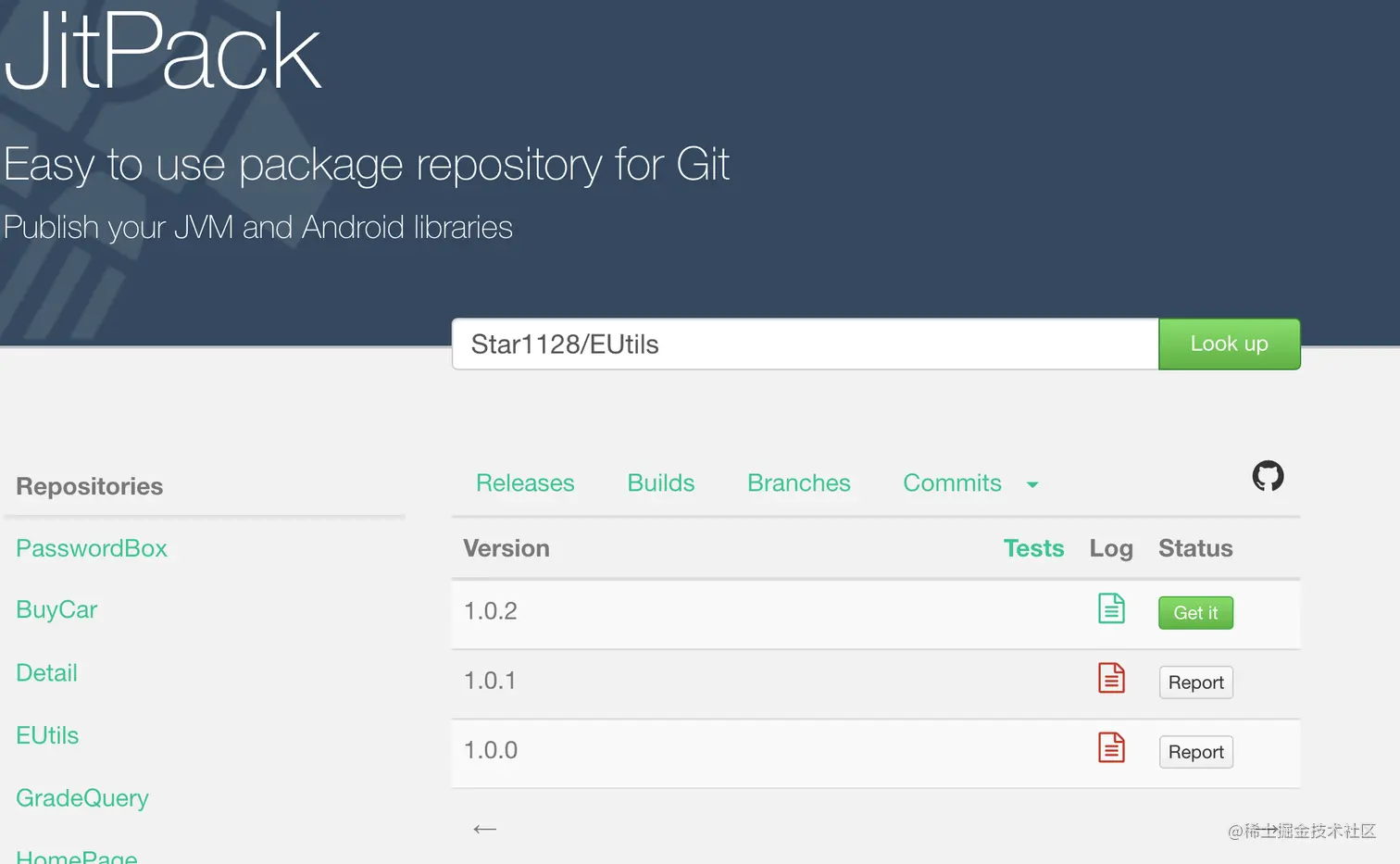Open the red build log for version 1.0.1

coord(1111,678)
